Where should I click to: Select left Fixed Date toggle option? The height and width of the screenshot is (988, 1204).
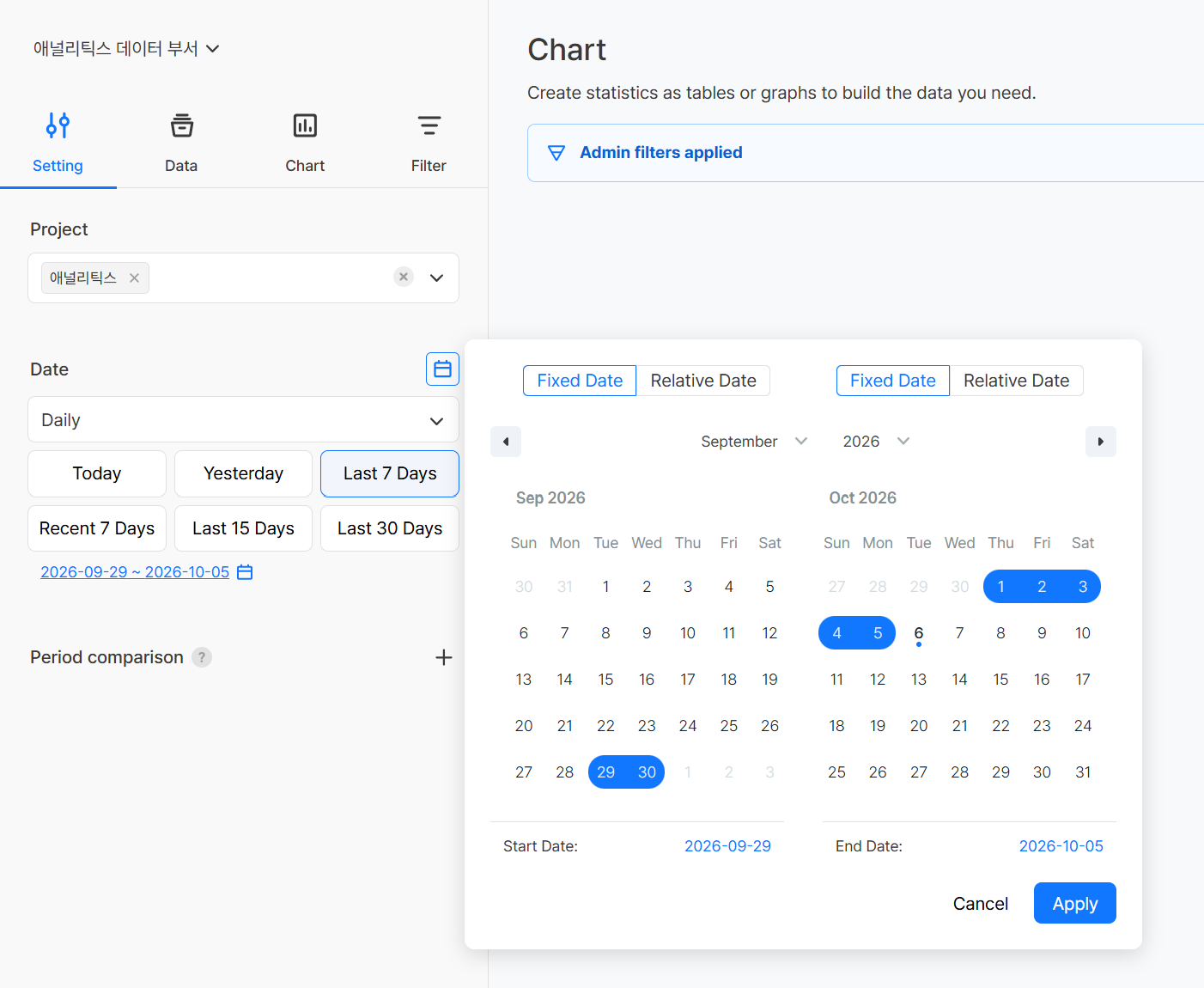point(580,381)
